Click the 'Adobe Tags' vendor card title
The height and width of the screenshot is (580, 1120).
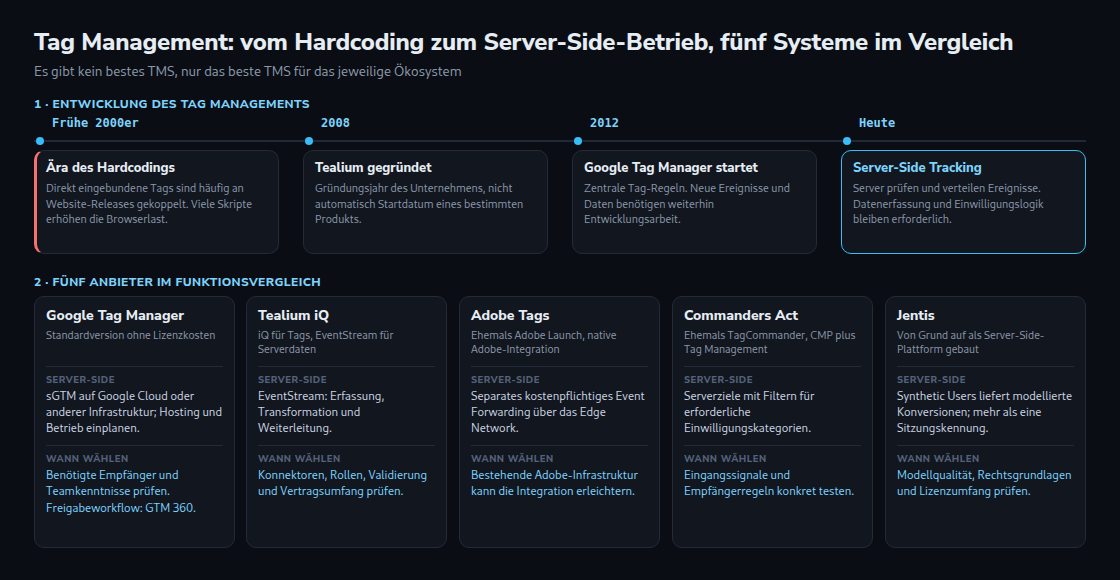pos(510,316)
